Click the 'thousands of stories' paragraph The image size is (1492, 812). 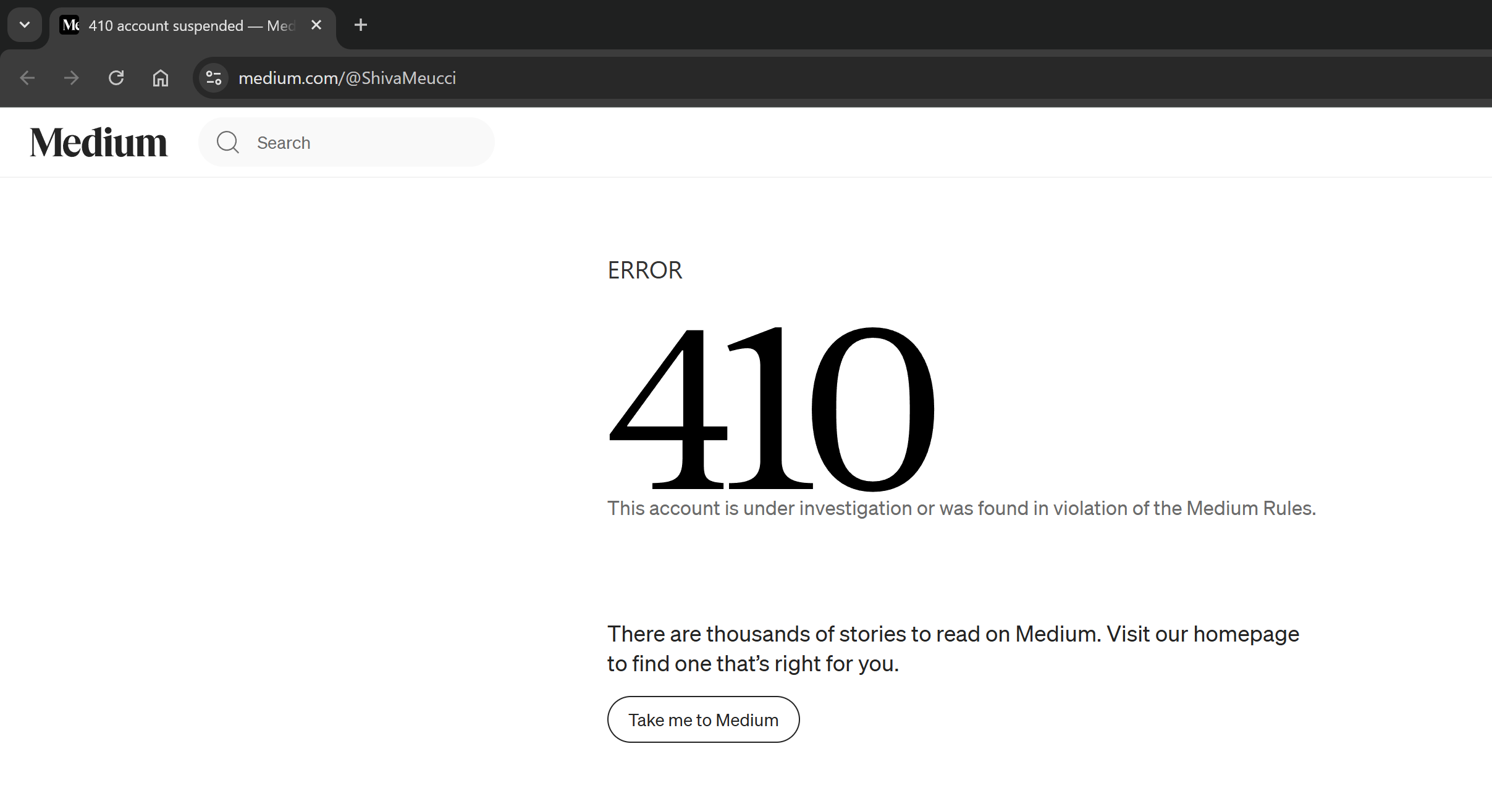click(x=953, y=648)
